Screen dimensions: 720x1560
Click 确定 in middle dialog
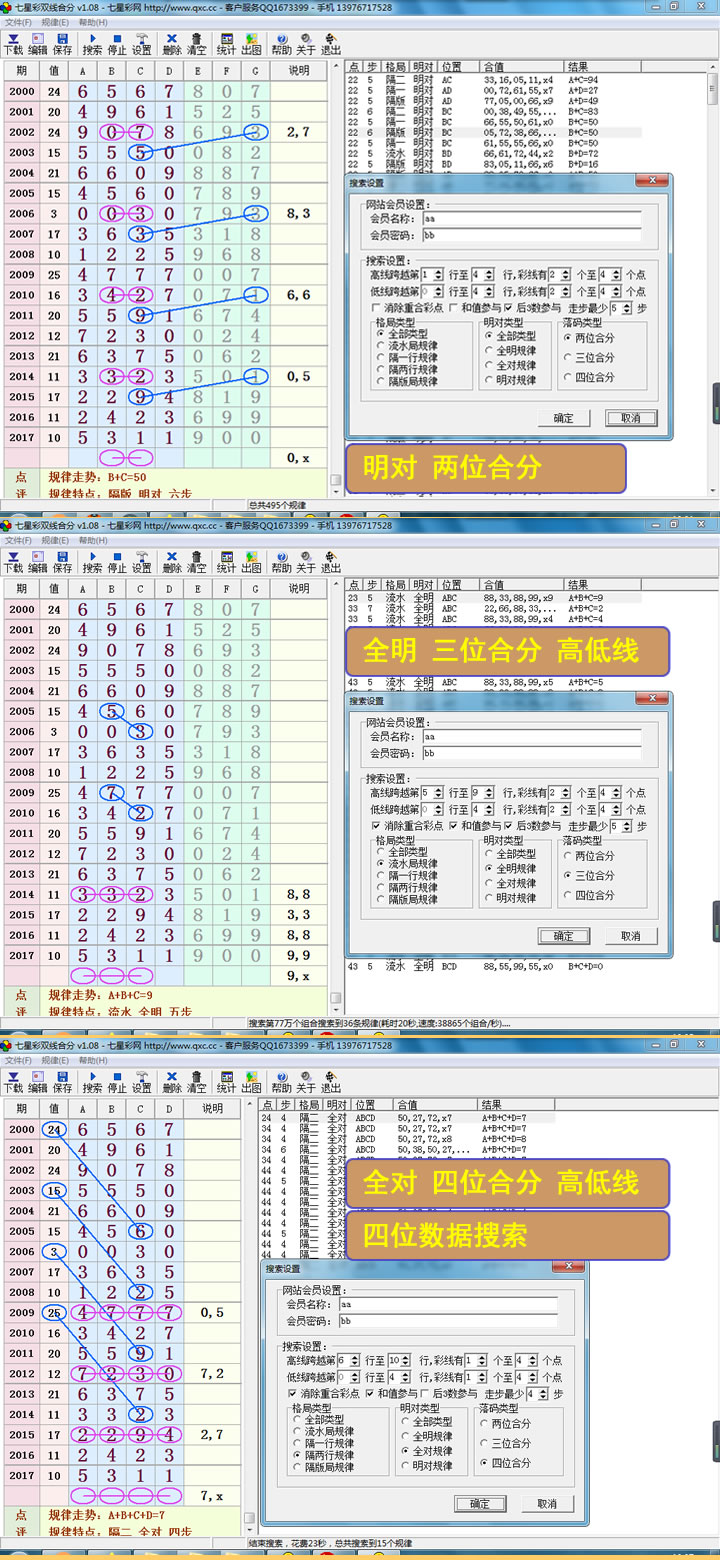click(x=564, y=936)
